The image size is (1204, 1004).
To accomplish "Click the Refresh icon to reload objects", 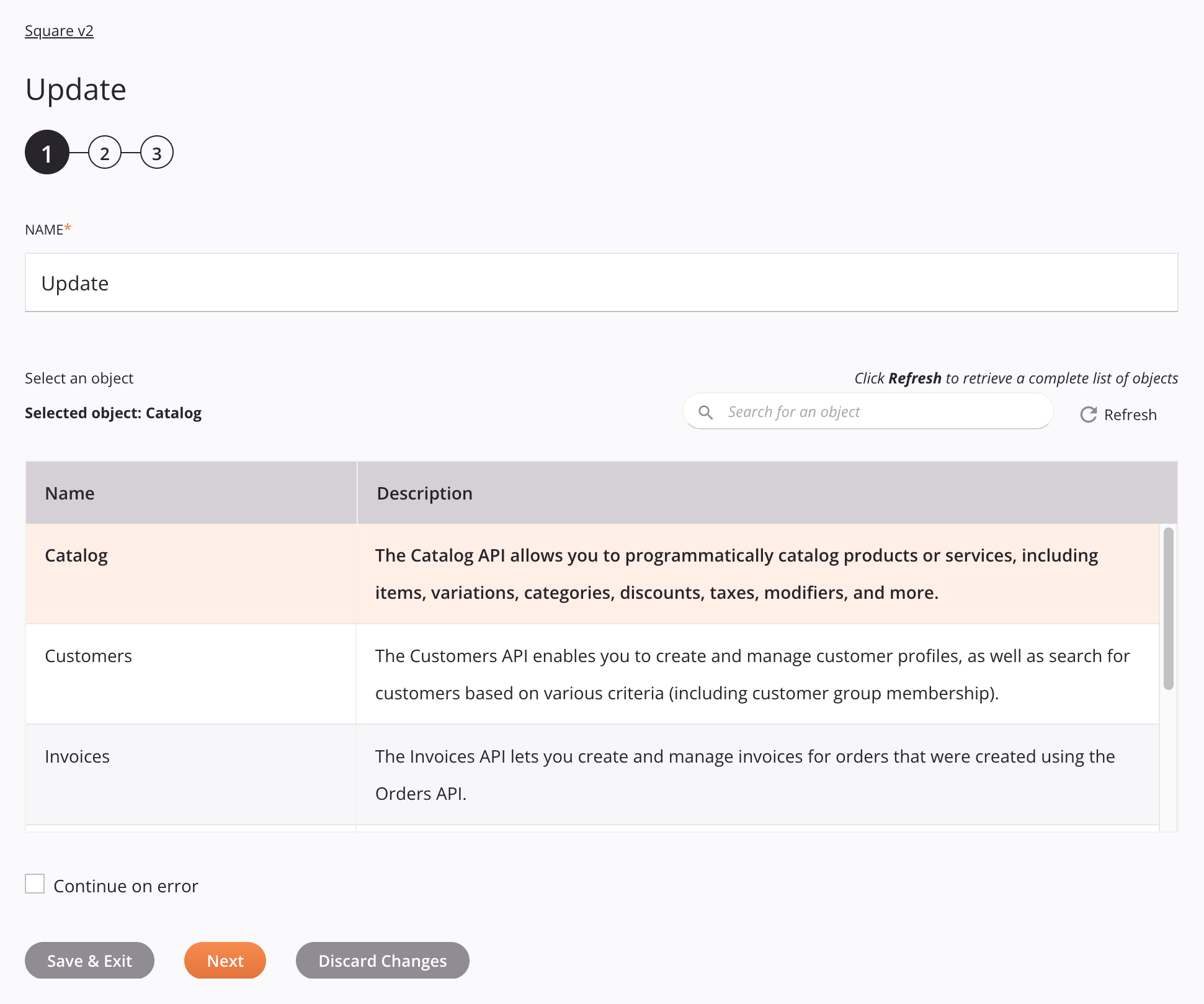I will 1088,414.
